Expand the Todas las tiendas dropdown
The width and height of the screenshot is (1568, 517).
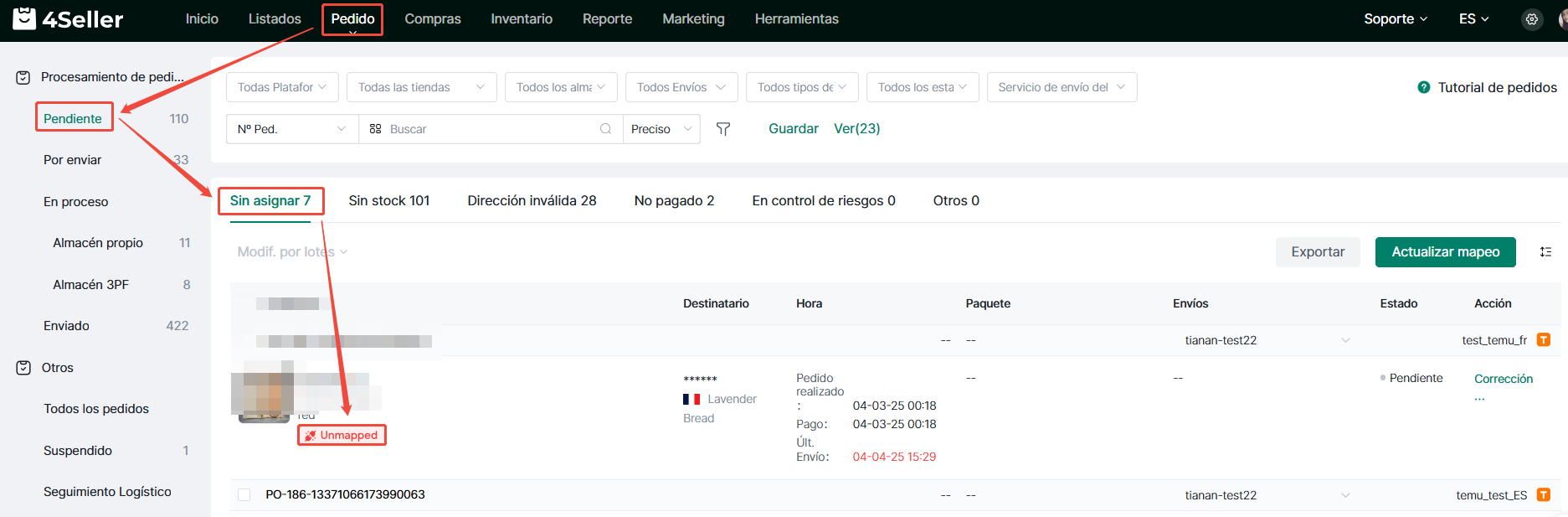(x=421, y=87)
